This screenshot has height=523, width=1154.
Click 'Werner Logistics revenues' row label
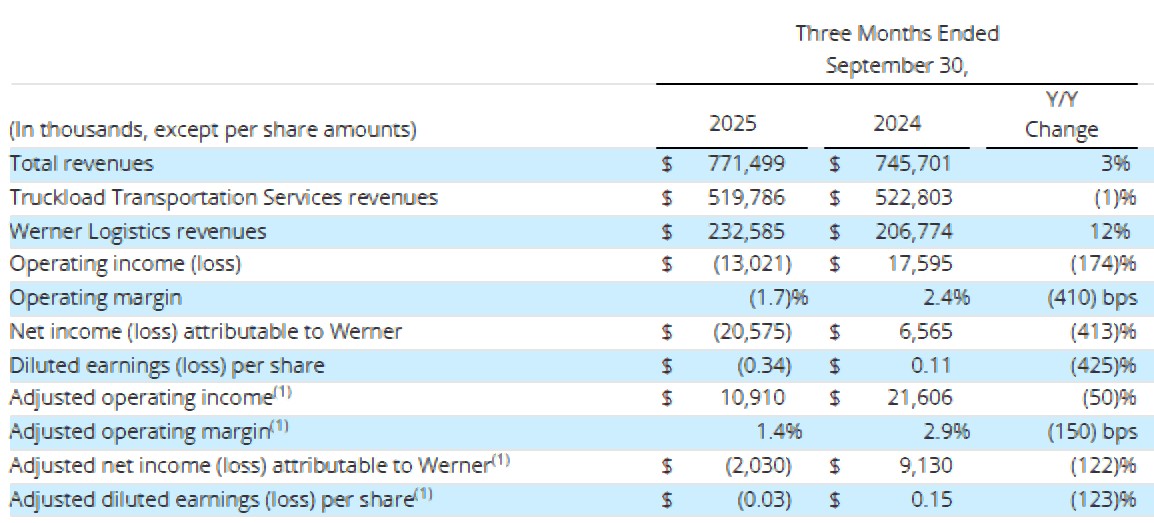tap(138, 231)
